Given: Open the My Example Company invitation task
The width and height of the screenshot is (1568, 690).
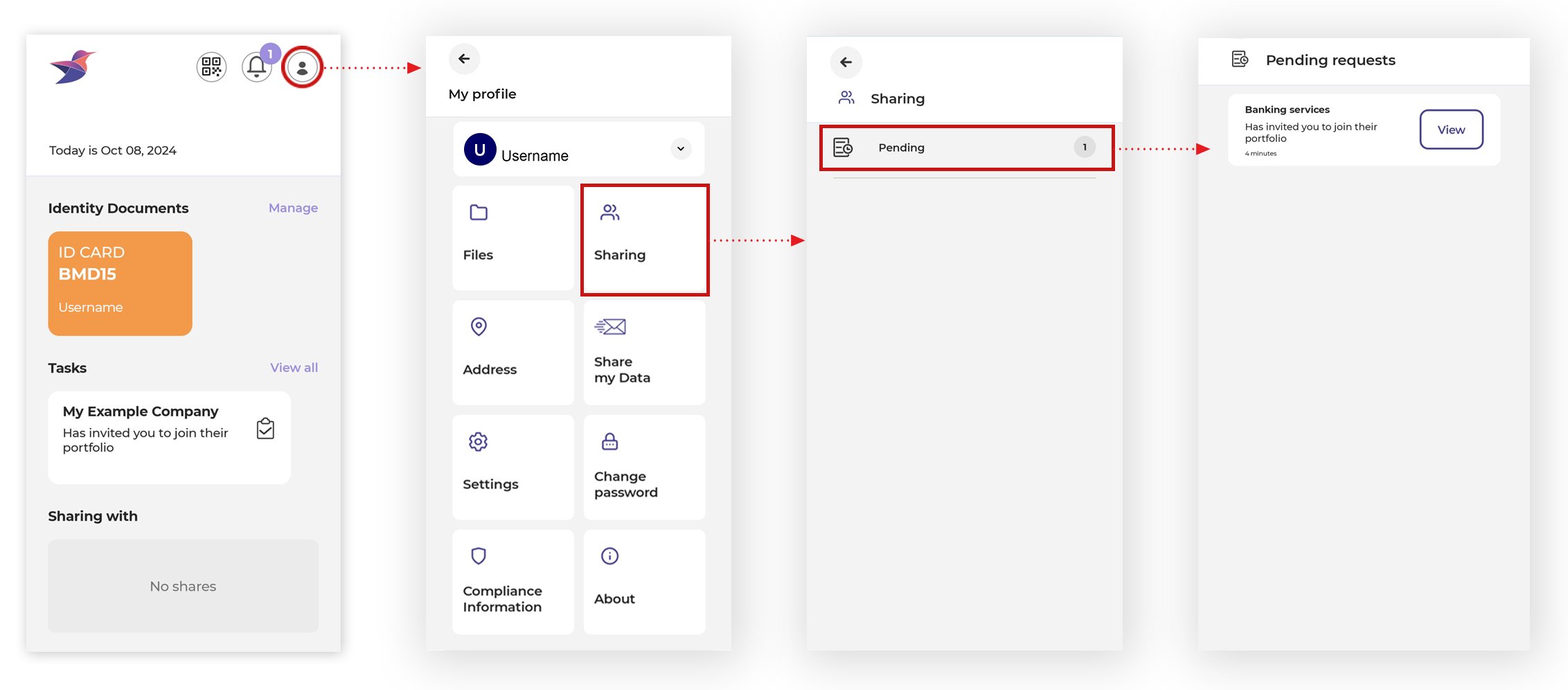Looking at the screenshot, I should coord(168,437).
